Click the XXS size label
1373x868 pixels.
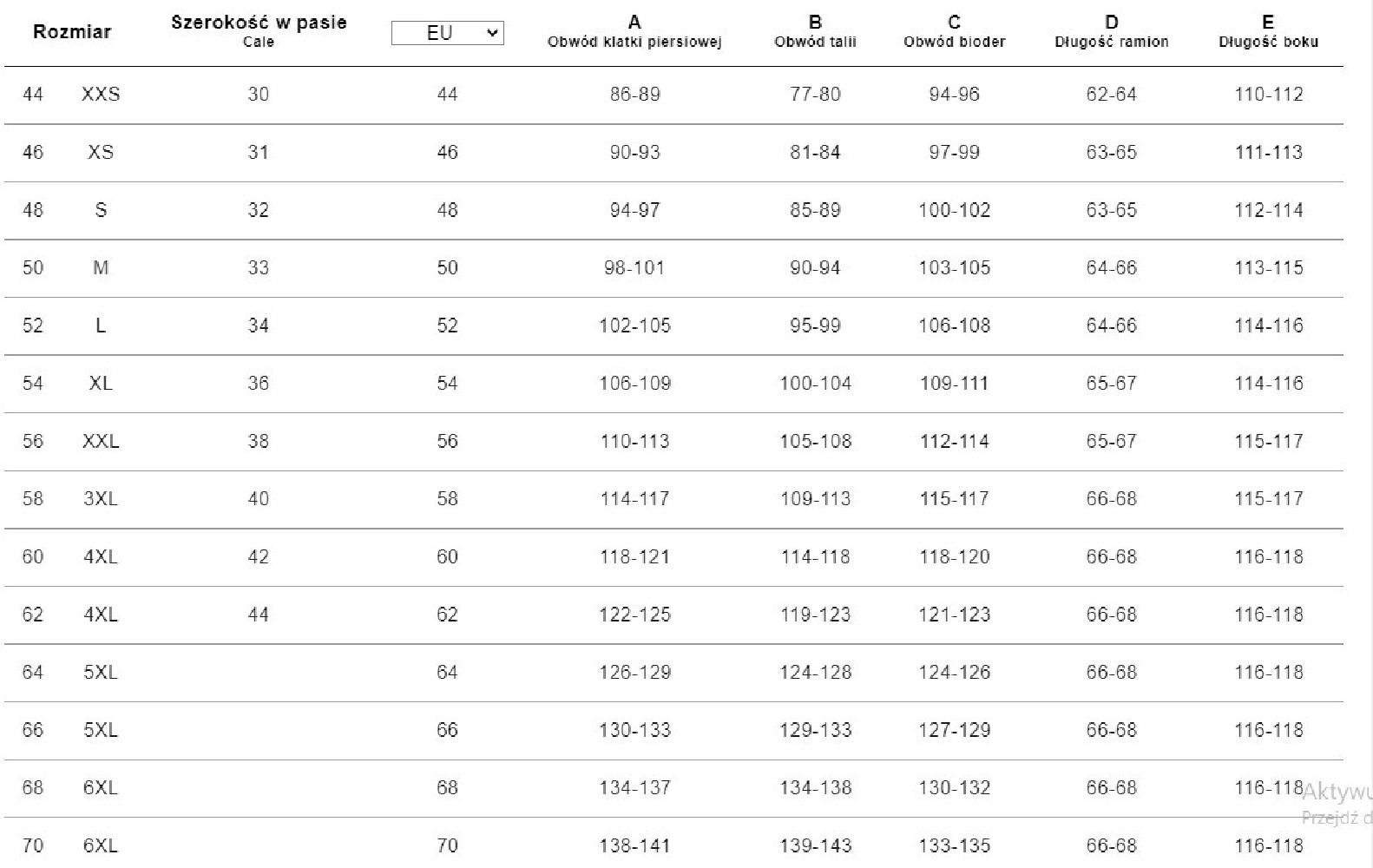click(101, 95)
